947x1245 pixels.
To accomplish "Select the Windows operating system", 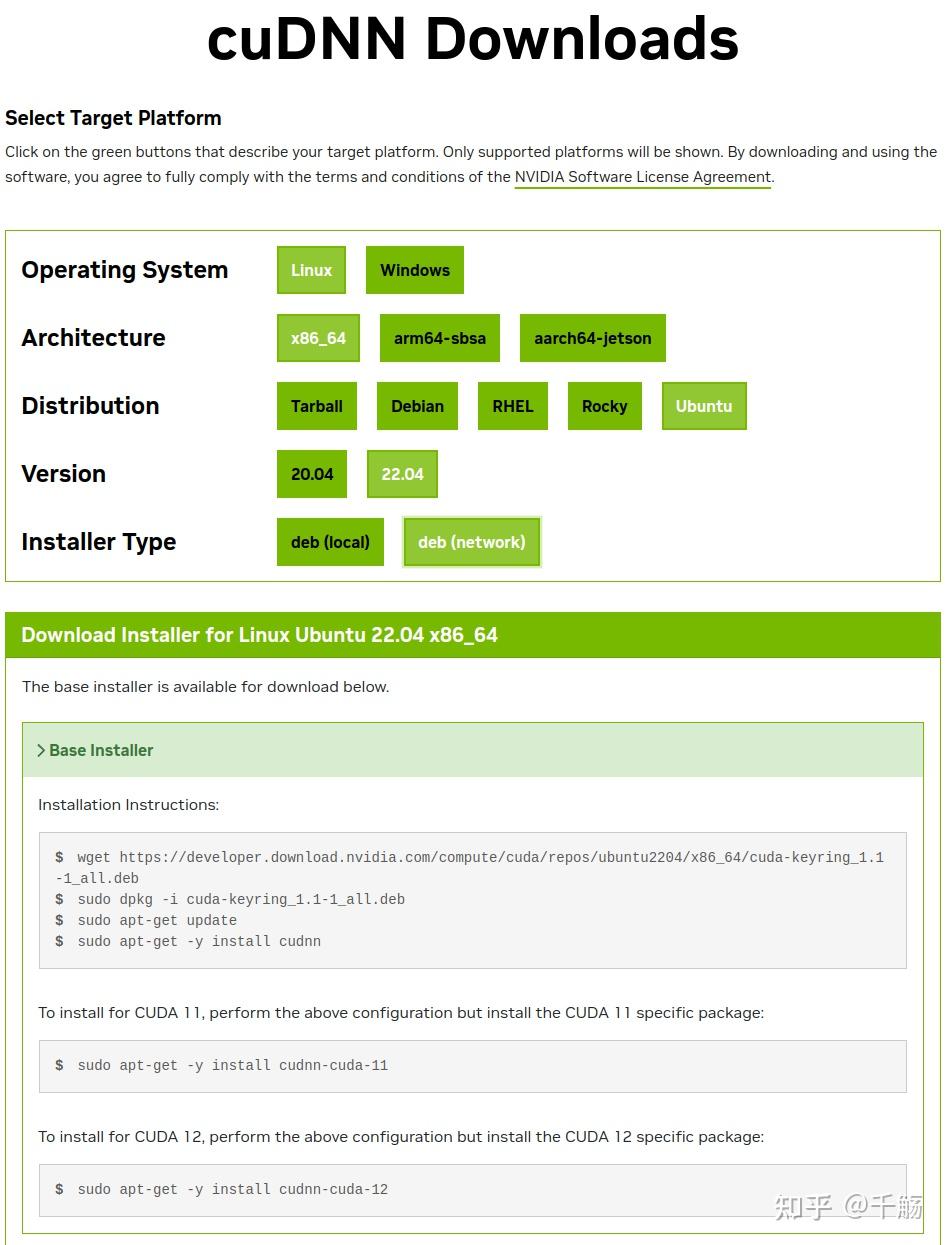I will [x=414, y=270].
